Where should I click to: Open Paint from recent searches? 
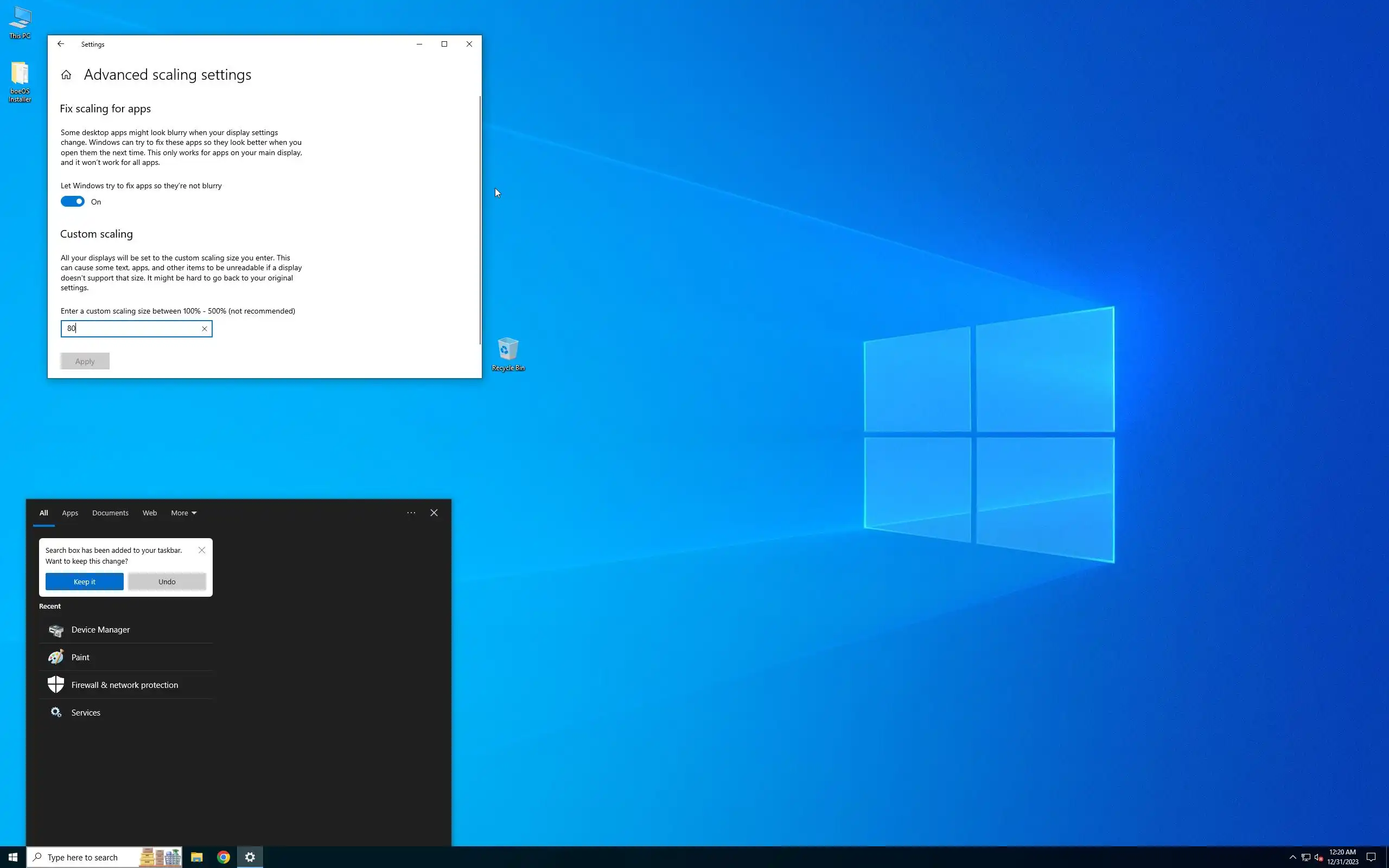(80, 658)
